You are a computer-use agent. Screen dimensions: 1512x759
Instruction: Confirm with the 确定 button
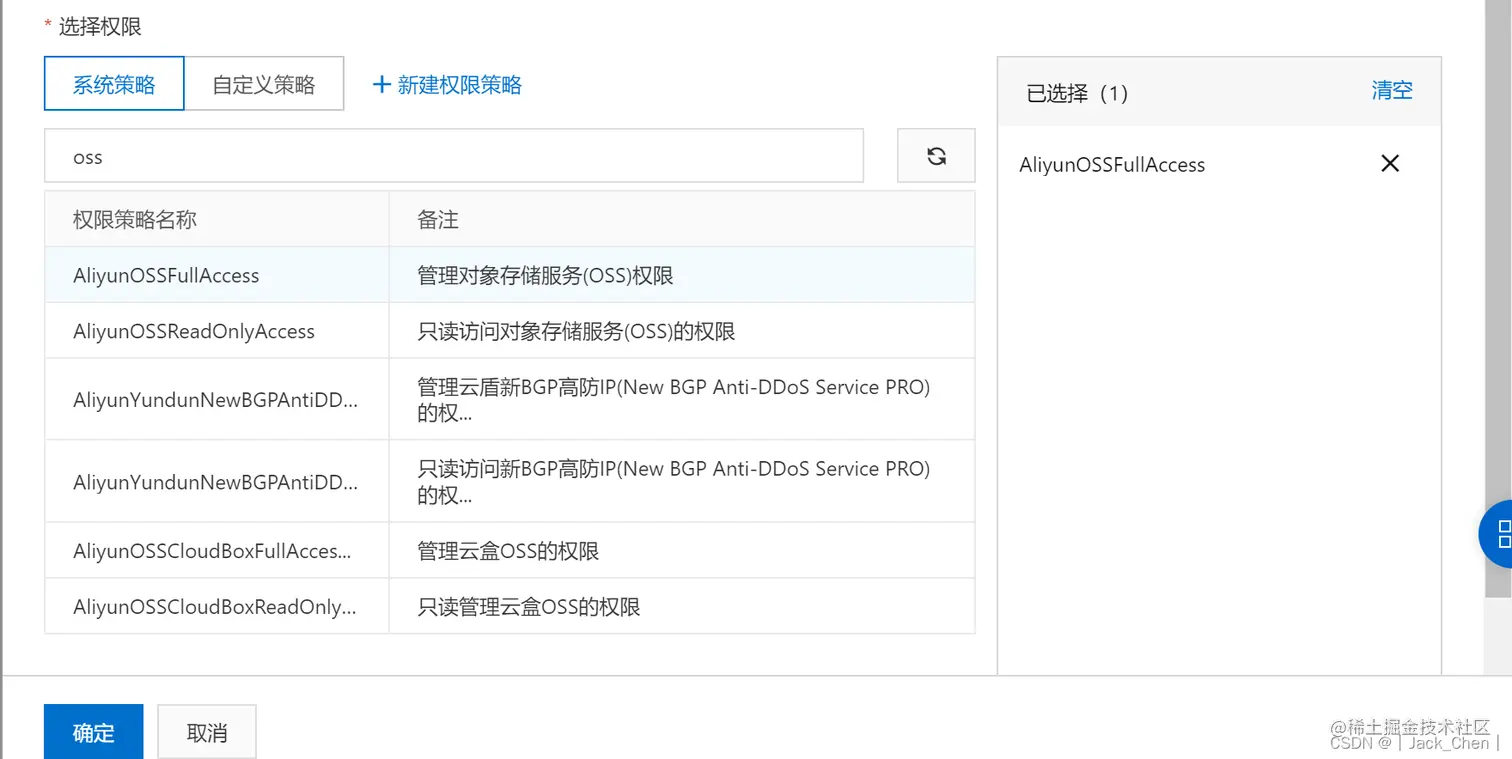pos(94,733)
